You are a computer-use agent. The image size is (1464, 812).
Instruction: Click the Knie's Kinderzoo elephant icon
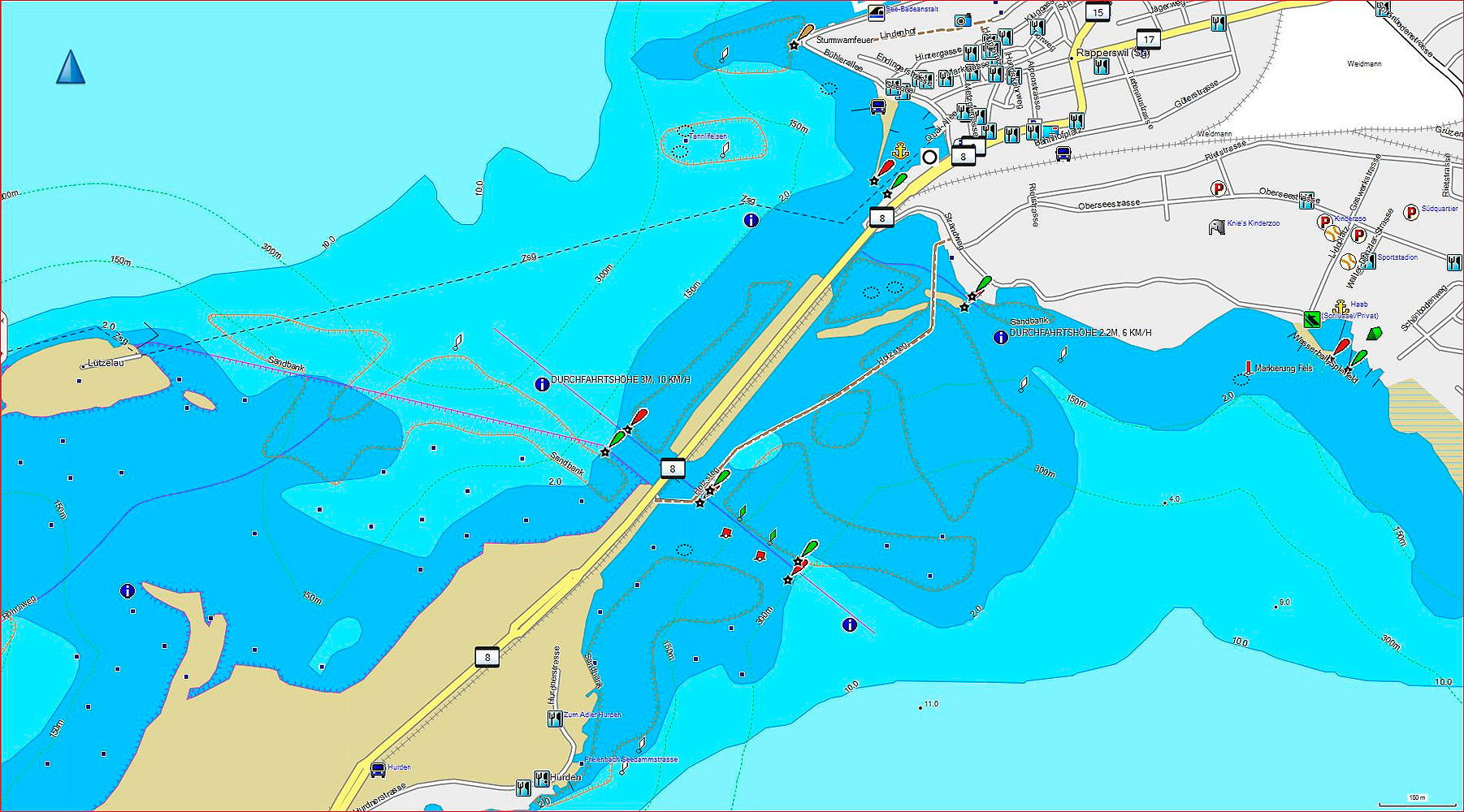coord(1216,227)
